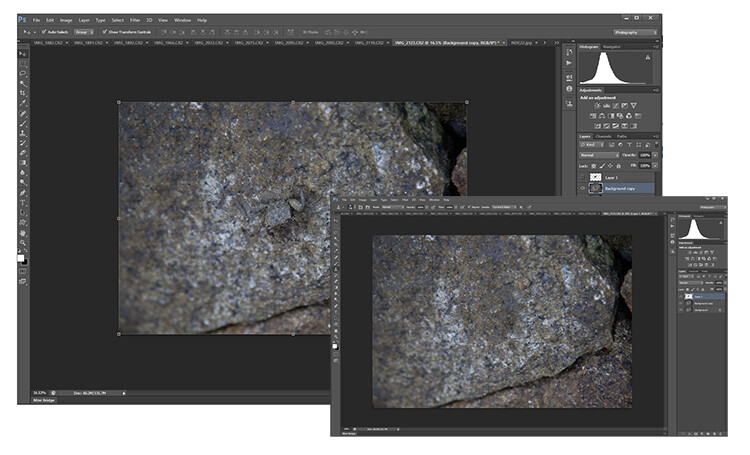The width and height of the screenshot is (750, 455).
Task: Open the Filter menu in large window
Action: click(135, 20)
